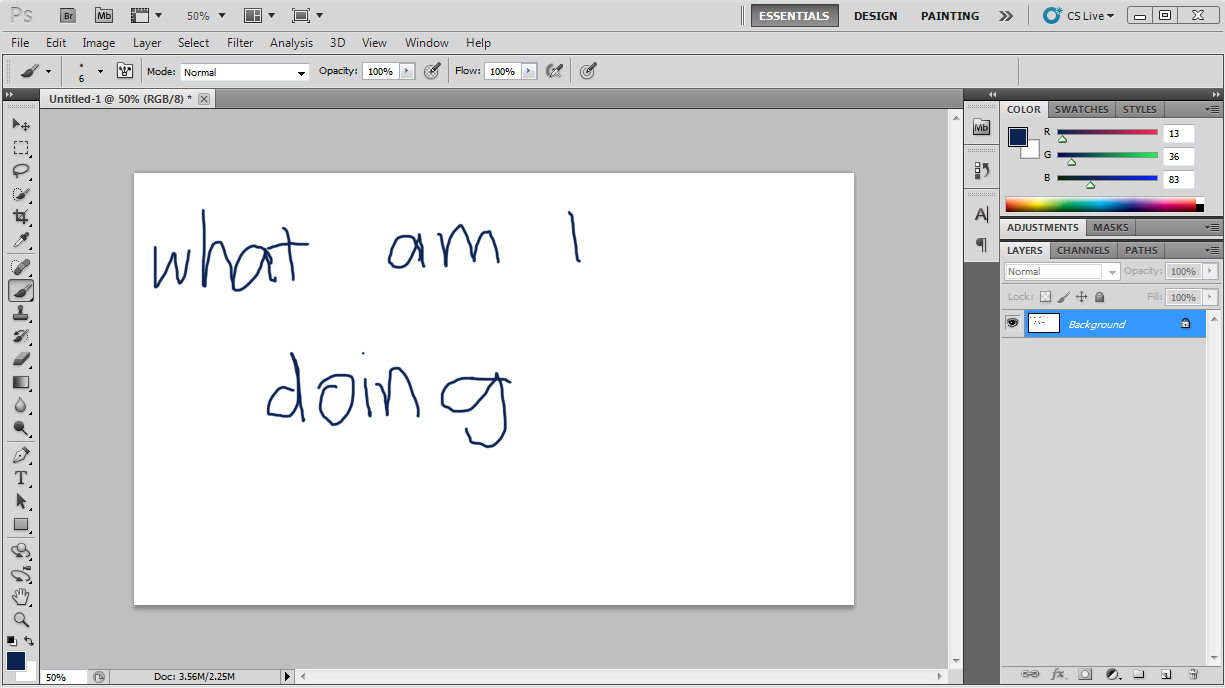This screenshot has height=688, width=1225.
Task: Toggle Lock position
Action: tap(1081, 297)
